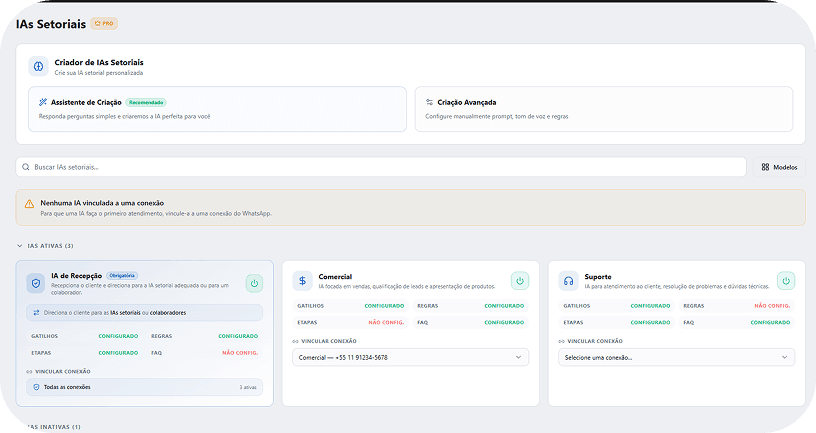This screenshot has height=433, width=816.
Task: Open Etapas row in Suporte card
Action: [617, 323]
